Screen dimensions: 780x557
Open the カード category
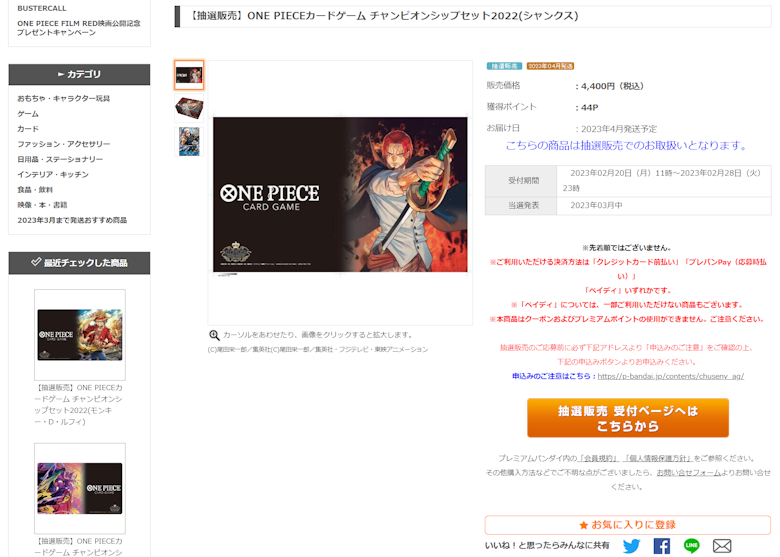pos(28,129)
